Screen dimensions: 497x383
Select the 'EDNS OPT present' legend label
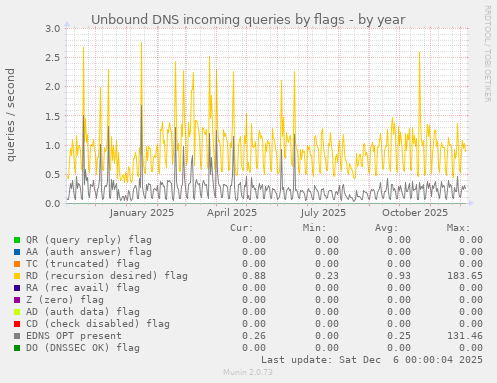click(74, 336)
